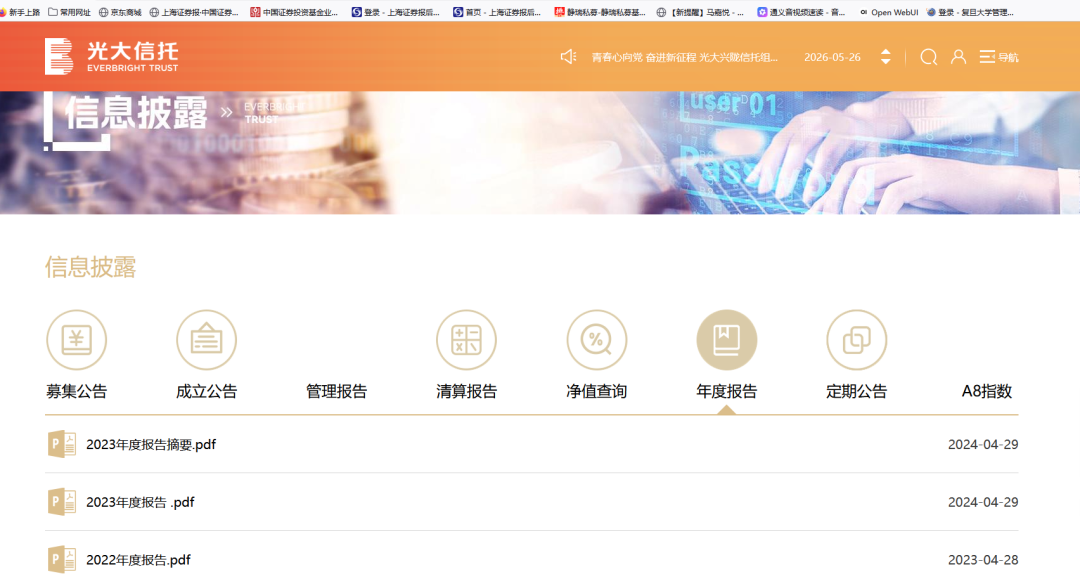Click PDF icon beside 2023年度报告 .pdf
The height and width of the screenshot is (581, 1080).
pyautogui.click(x=62, y=502)
